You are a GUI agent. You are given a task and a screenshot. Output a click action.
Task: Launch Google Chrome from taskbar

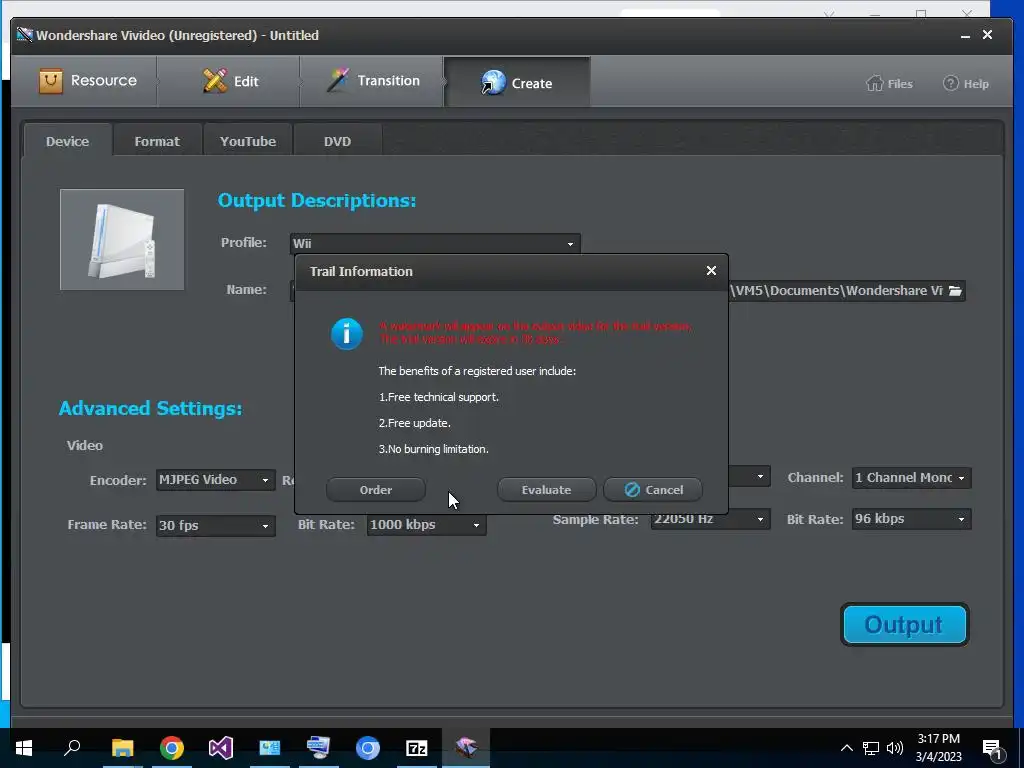pos(172,748)
